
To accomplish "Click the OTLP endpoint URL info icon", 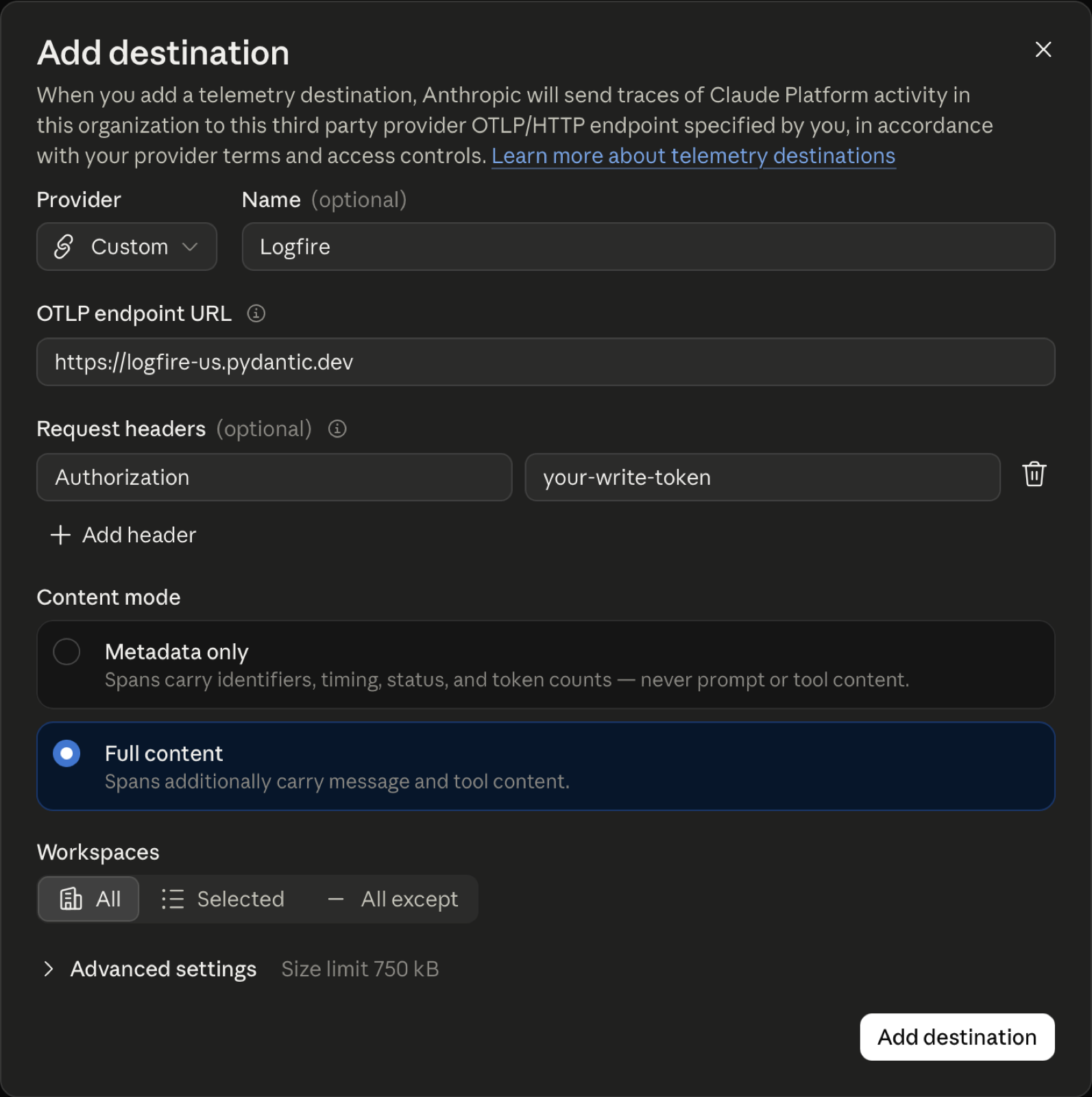I will [x=256, y=313].
